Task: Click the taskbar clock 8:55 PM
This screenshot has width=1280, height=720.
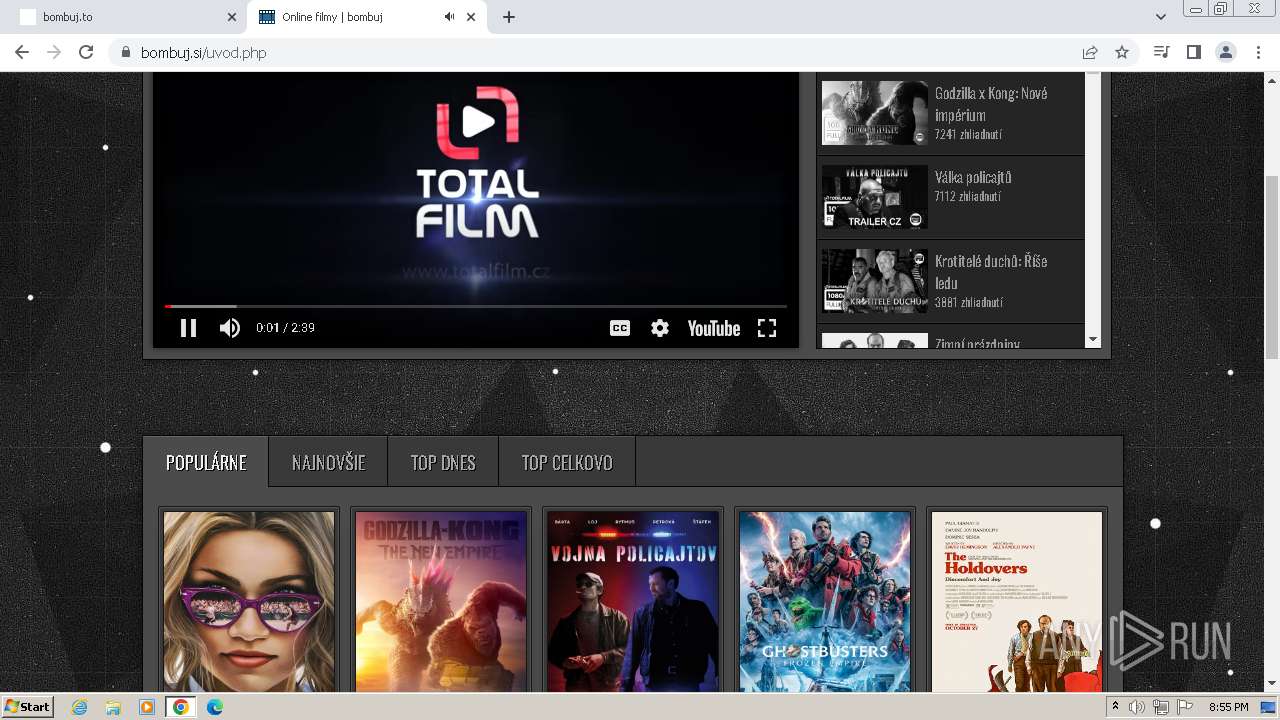Action: coord(1228,707)
